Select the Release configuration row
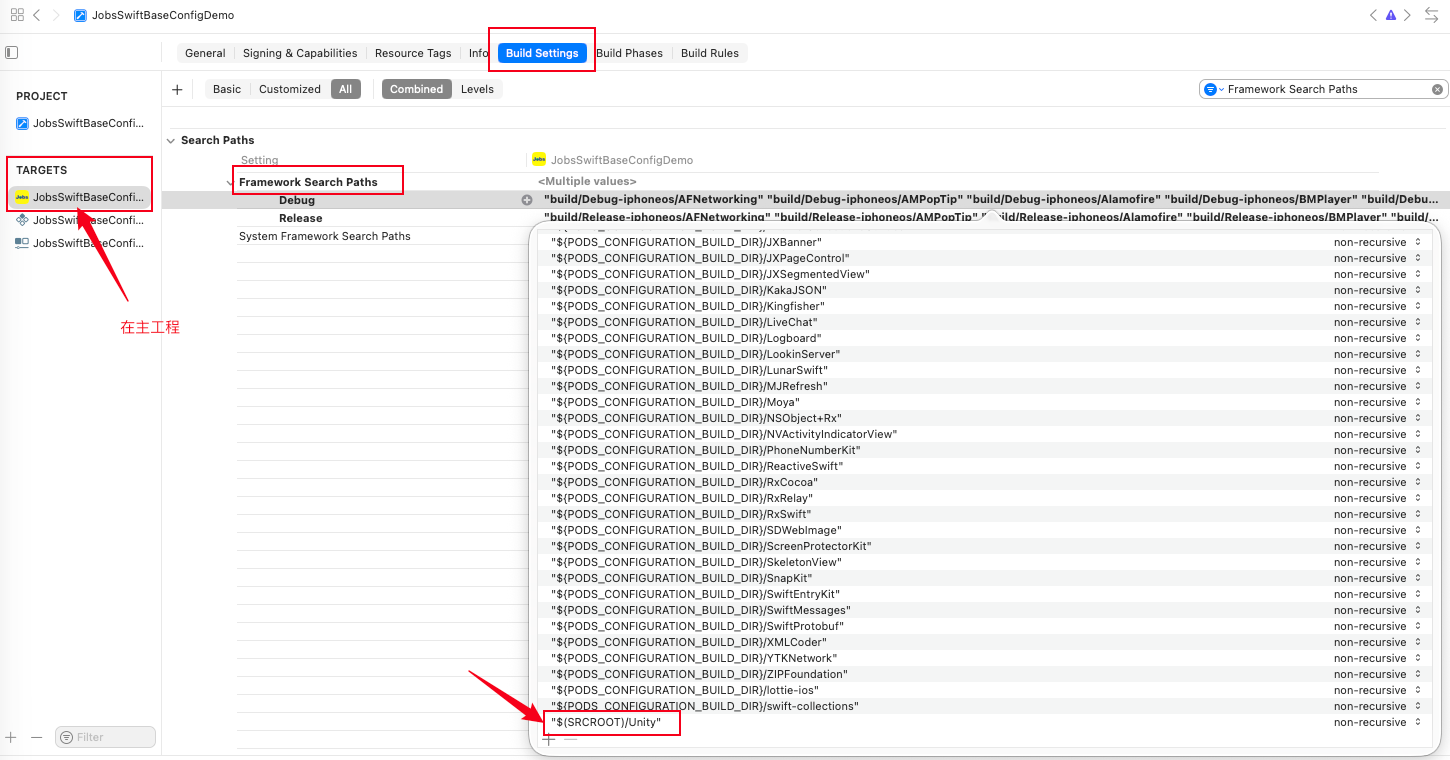This screenshot has height=760, width=1450. [x=301, y=218]
